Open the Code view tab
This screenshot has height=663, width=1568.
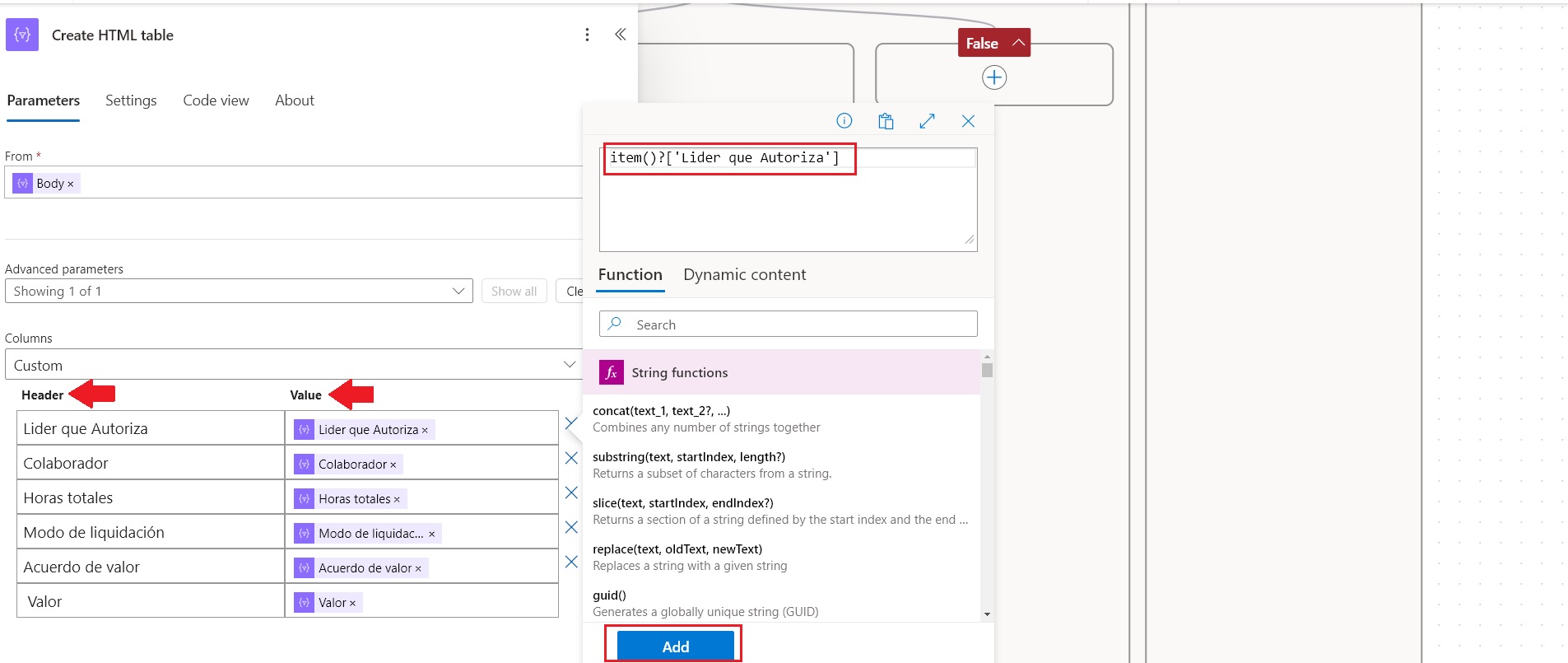click(216, 100)
